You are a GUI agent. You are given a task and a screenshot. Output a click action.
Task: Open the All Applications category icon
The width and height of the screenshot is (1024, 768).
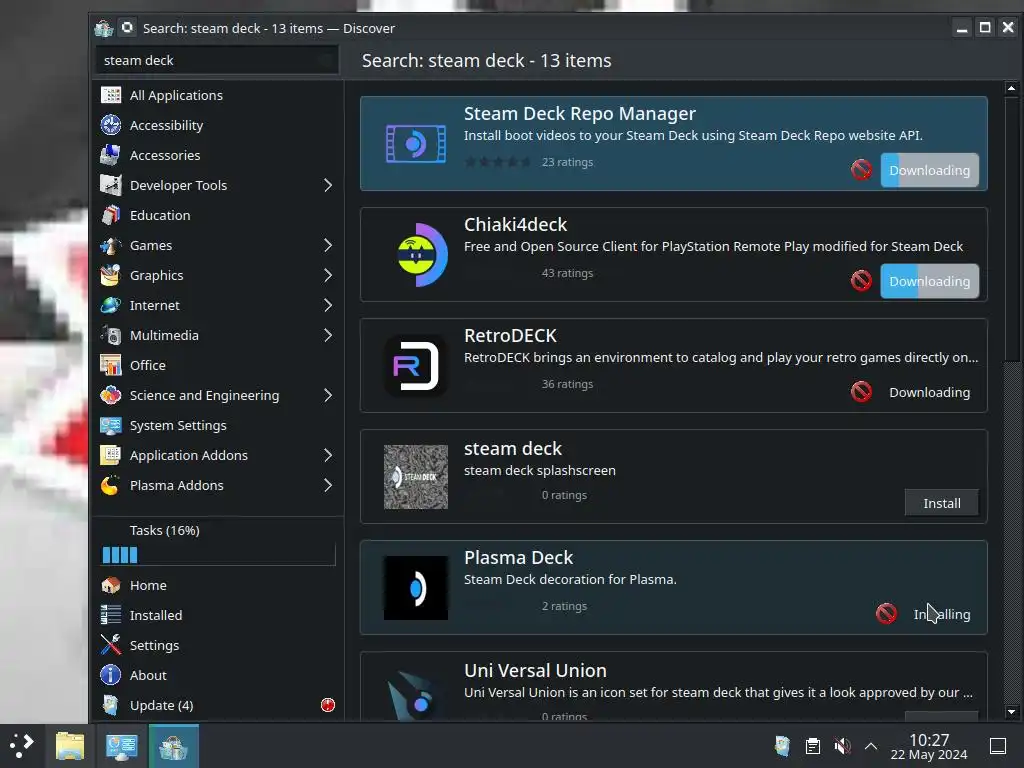pos(110,95)
